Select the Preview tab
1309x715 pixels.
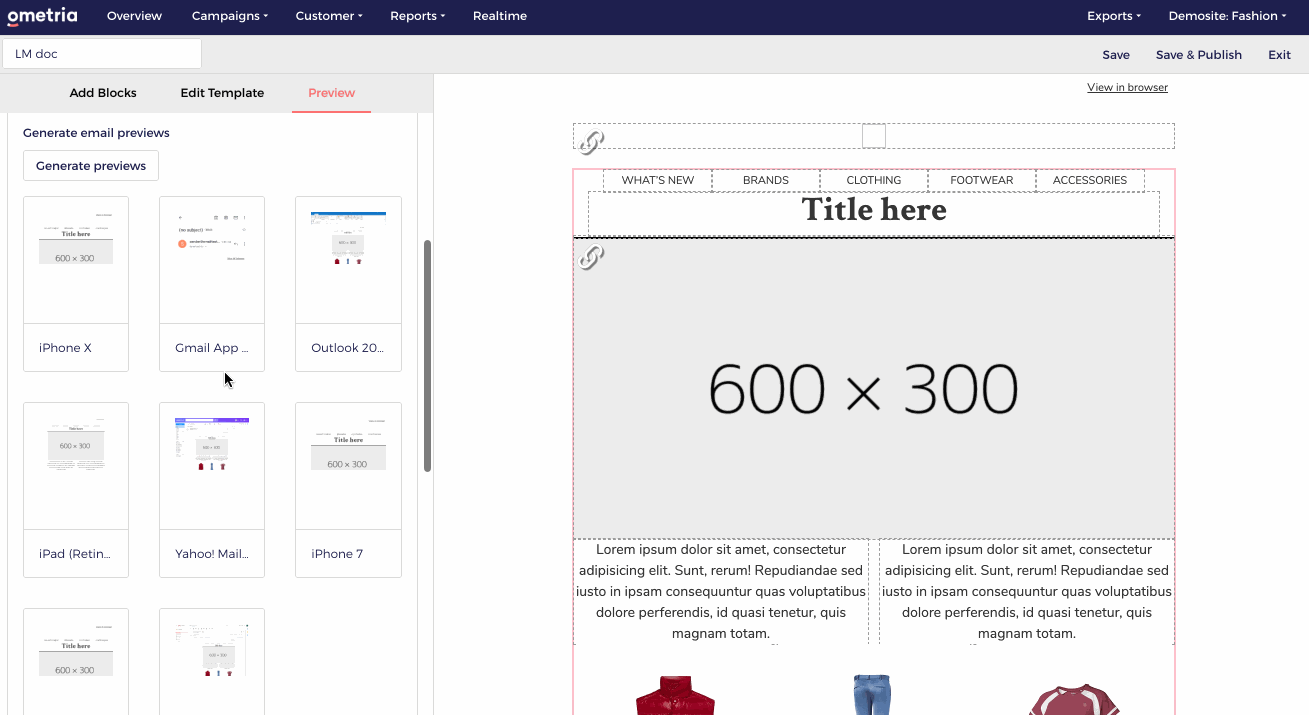[331, 93]
